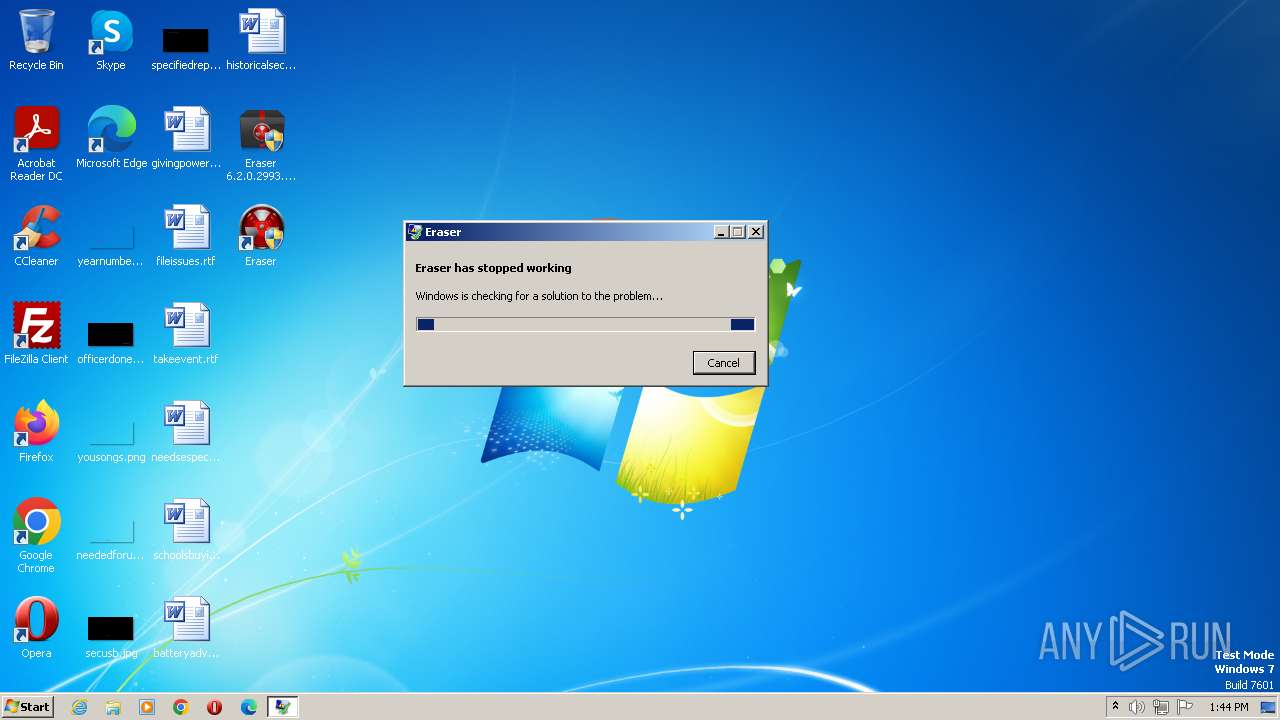1280x720 pixels.
Task: Open Chrome from the taskbar
Action: (181, 707)
